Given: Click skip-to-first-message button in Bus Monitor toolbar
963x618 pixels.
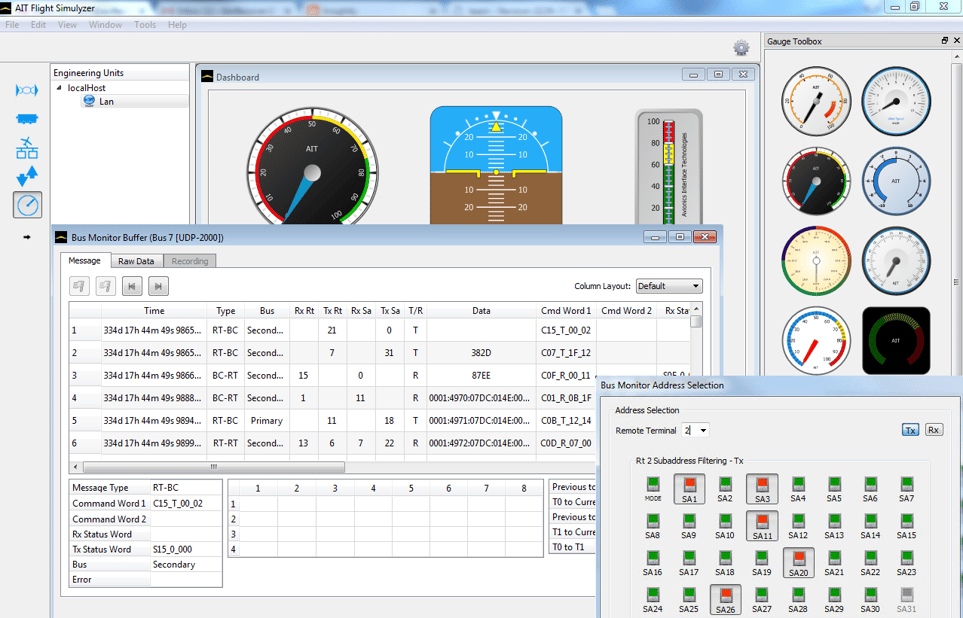Looking at the screenshot, I should point(131,287).
